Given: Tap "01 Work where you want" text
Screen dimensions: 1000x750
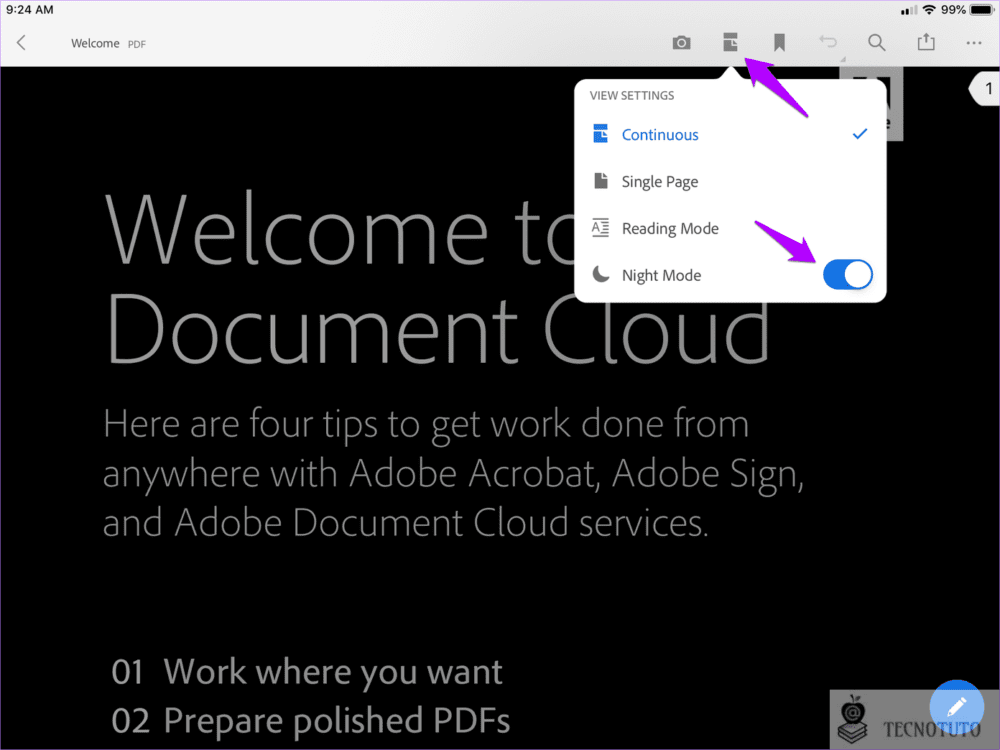Looking at the screenshot, I should [x=307, y=672].
